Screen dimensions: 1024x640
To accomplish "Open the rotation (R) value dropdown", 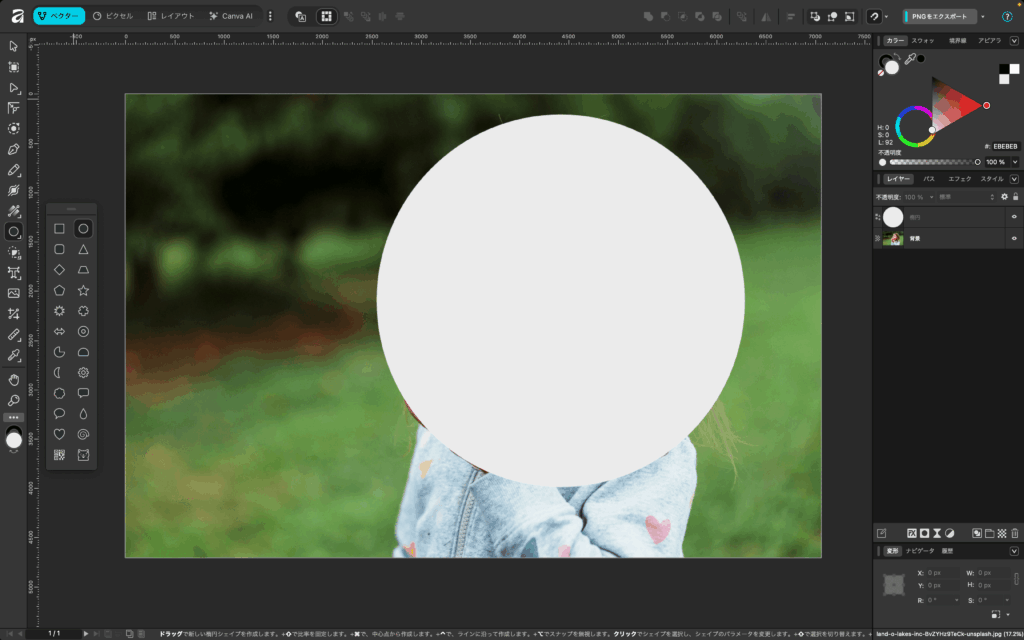I will [x=957, y=600].
